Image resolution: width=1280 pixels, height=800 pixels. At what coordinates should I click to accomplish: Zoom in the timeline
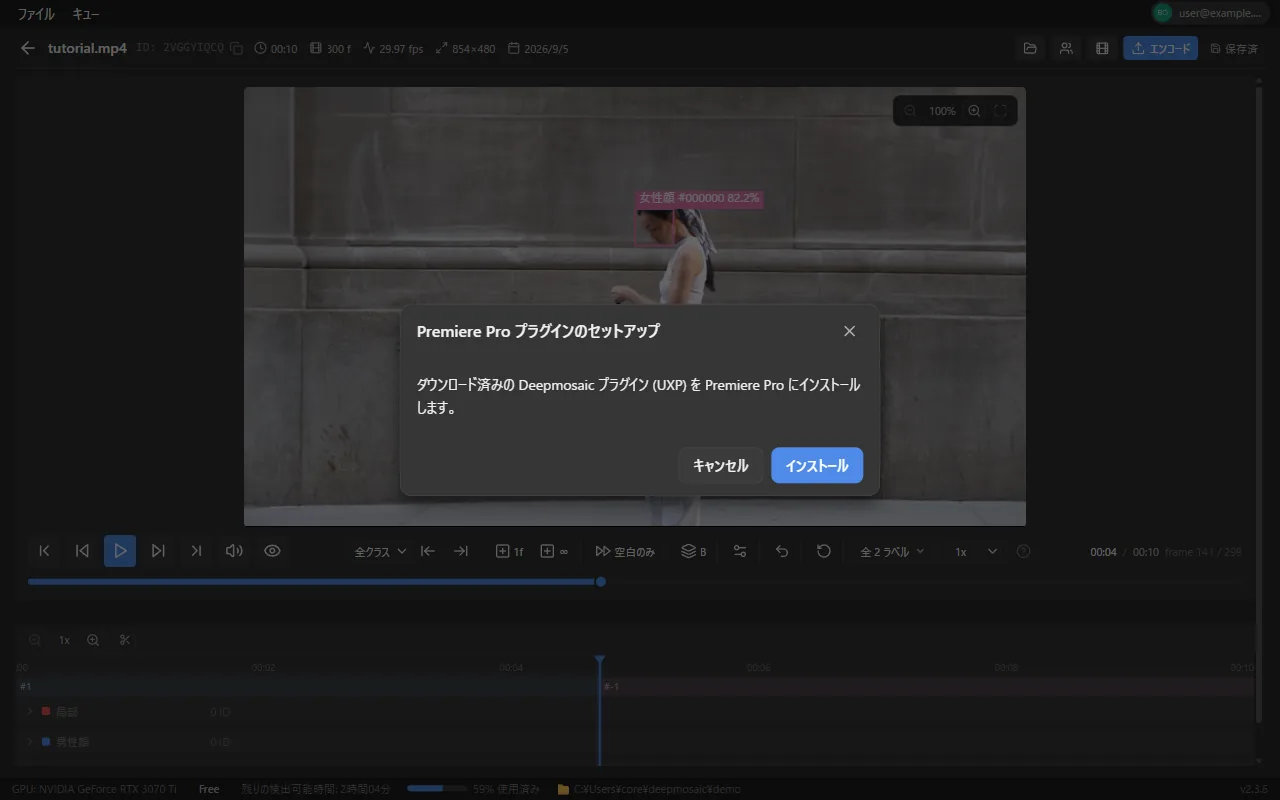click(x=93, y=640)
